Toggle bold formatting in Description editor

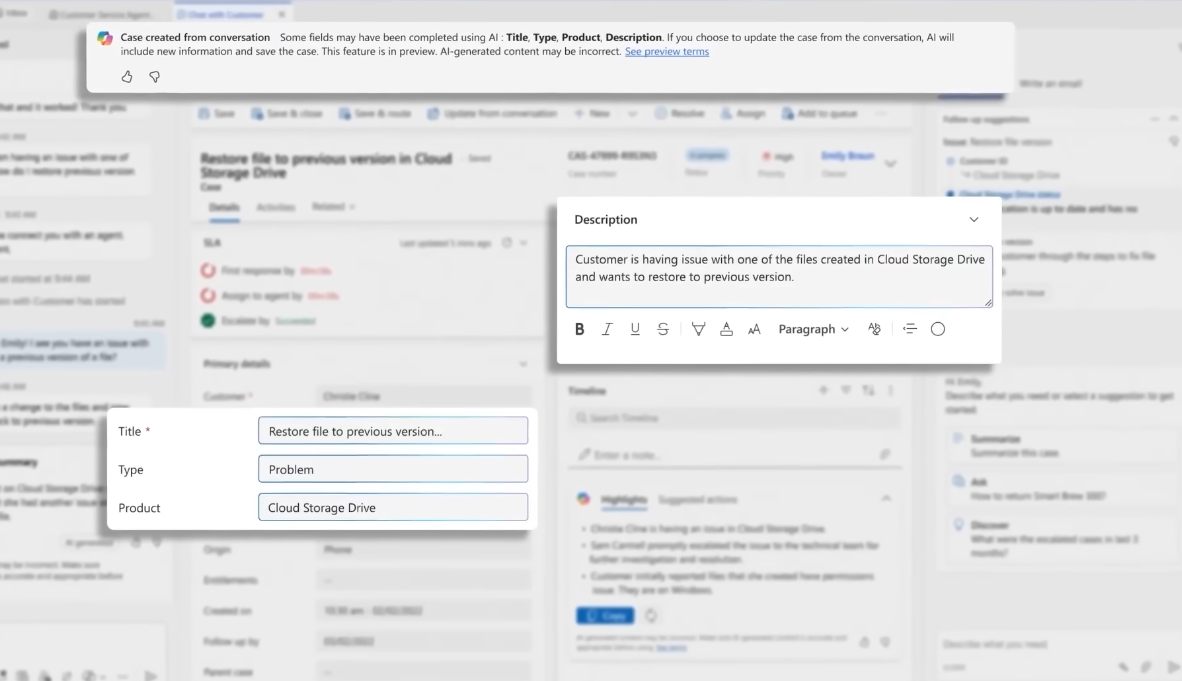[x=579, y=329]
